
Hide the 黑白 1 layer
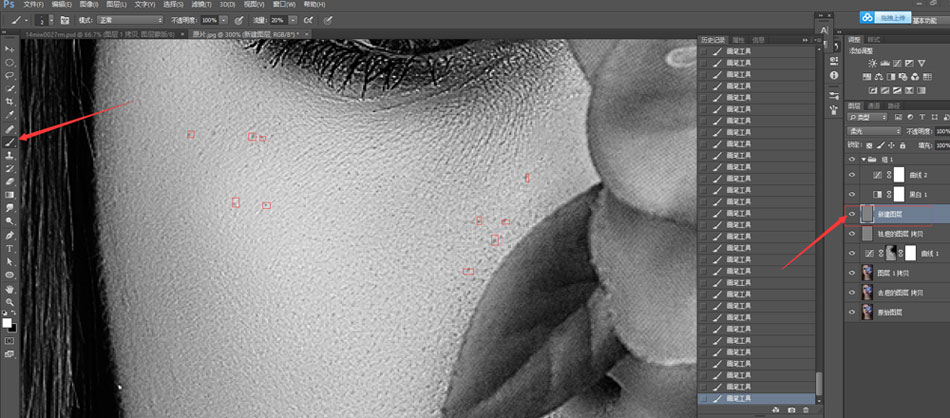[852, 194]
